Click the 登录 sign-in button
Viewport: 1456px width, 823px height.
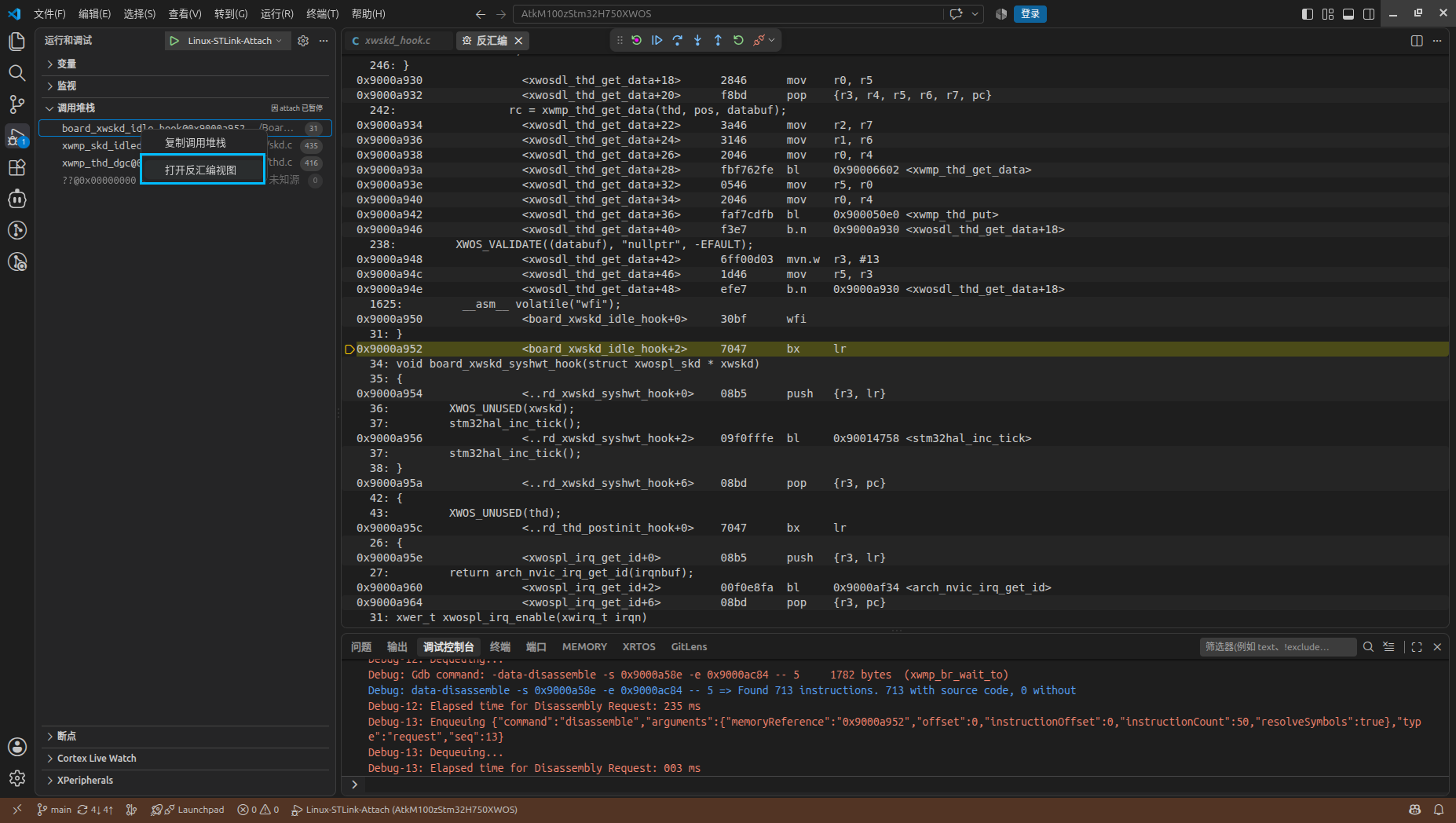pos(1030,13)
